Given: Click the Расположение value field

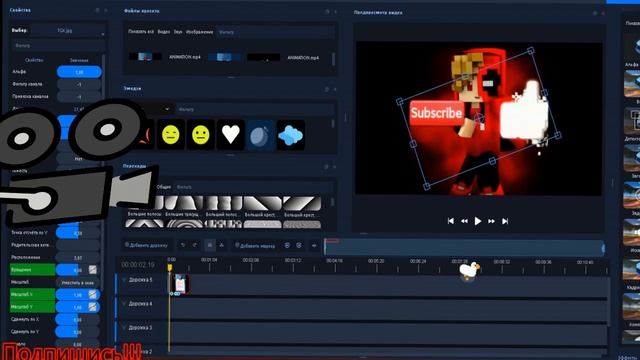Looking at the screenshot, I should pos(78,258).
